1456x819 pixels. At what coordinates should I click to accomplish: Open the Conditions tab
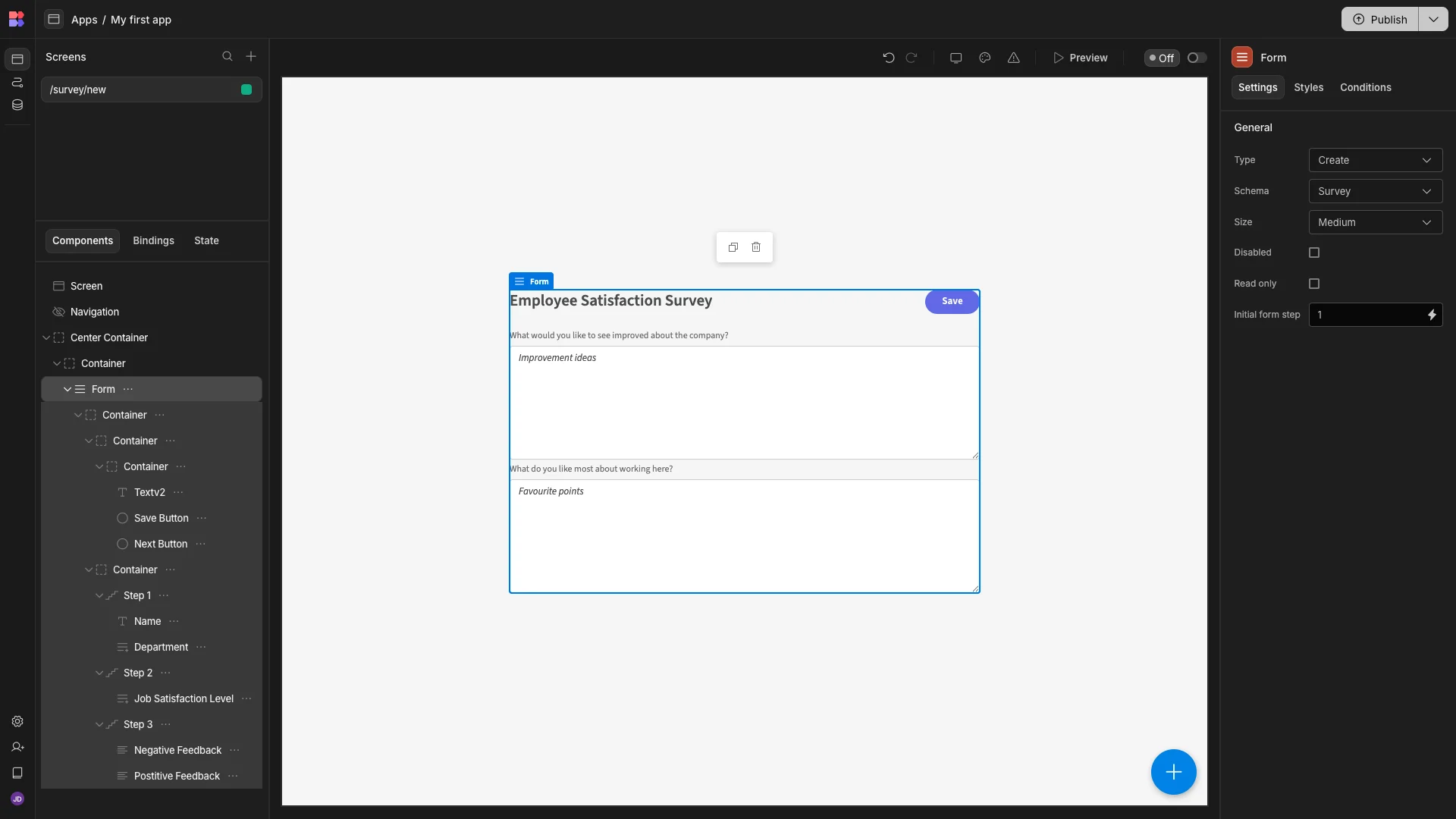(1365, 88)
